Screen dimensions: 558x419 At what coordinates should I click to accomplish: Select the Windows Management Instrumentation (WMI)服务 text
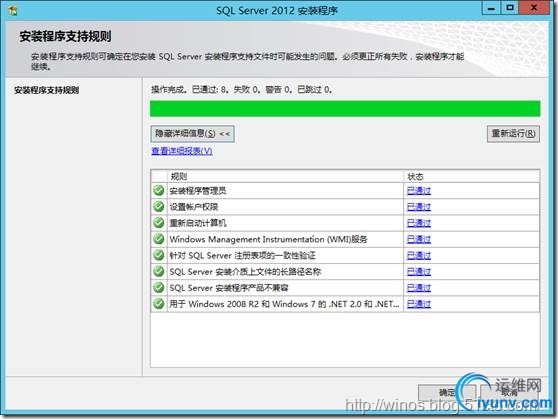(268, 239)
